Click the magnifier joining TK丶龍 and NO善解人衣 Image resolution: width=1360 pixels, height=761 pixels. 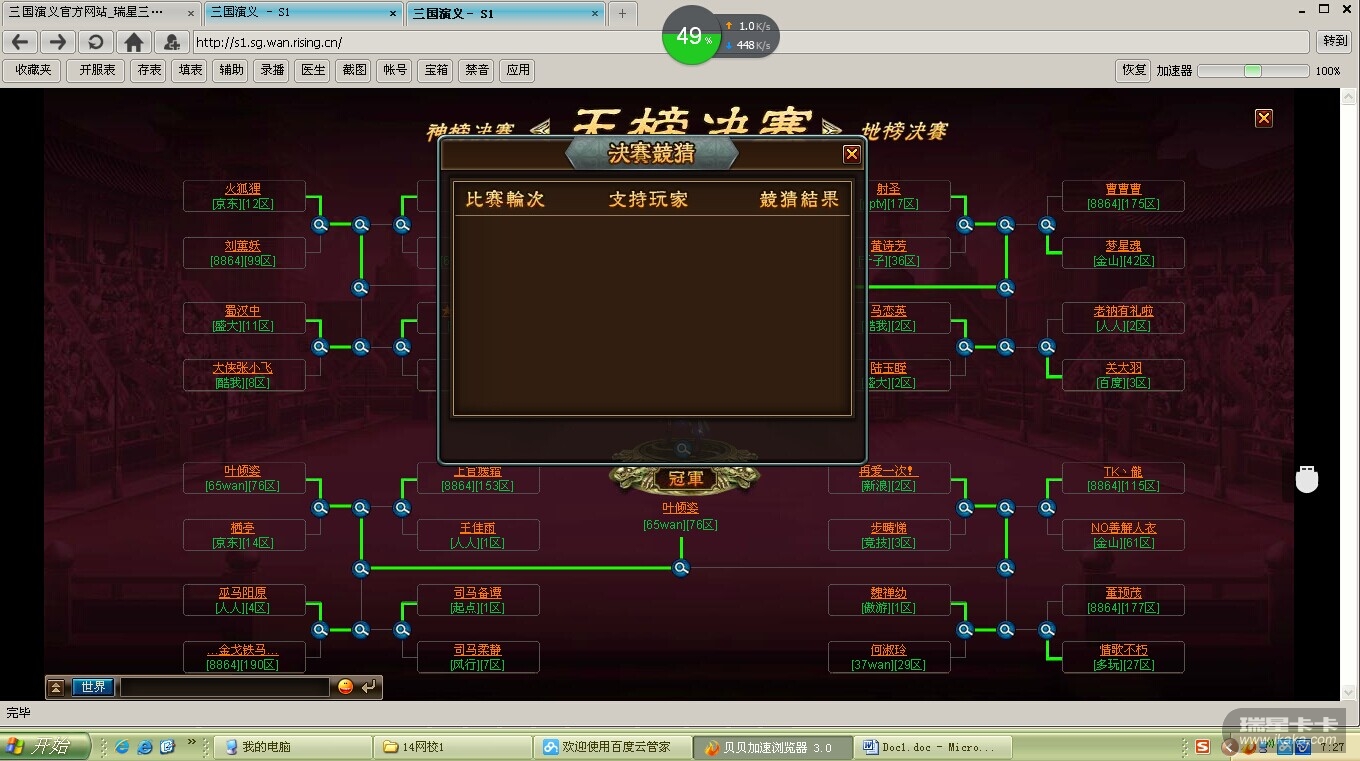click(1047, 508)
